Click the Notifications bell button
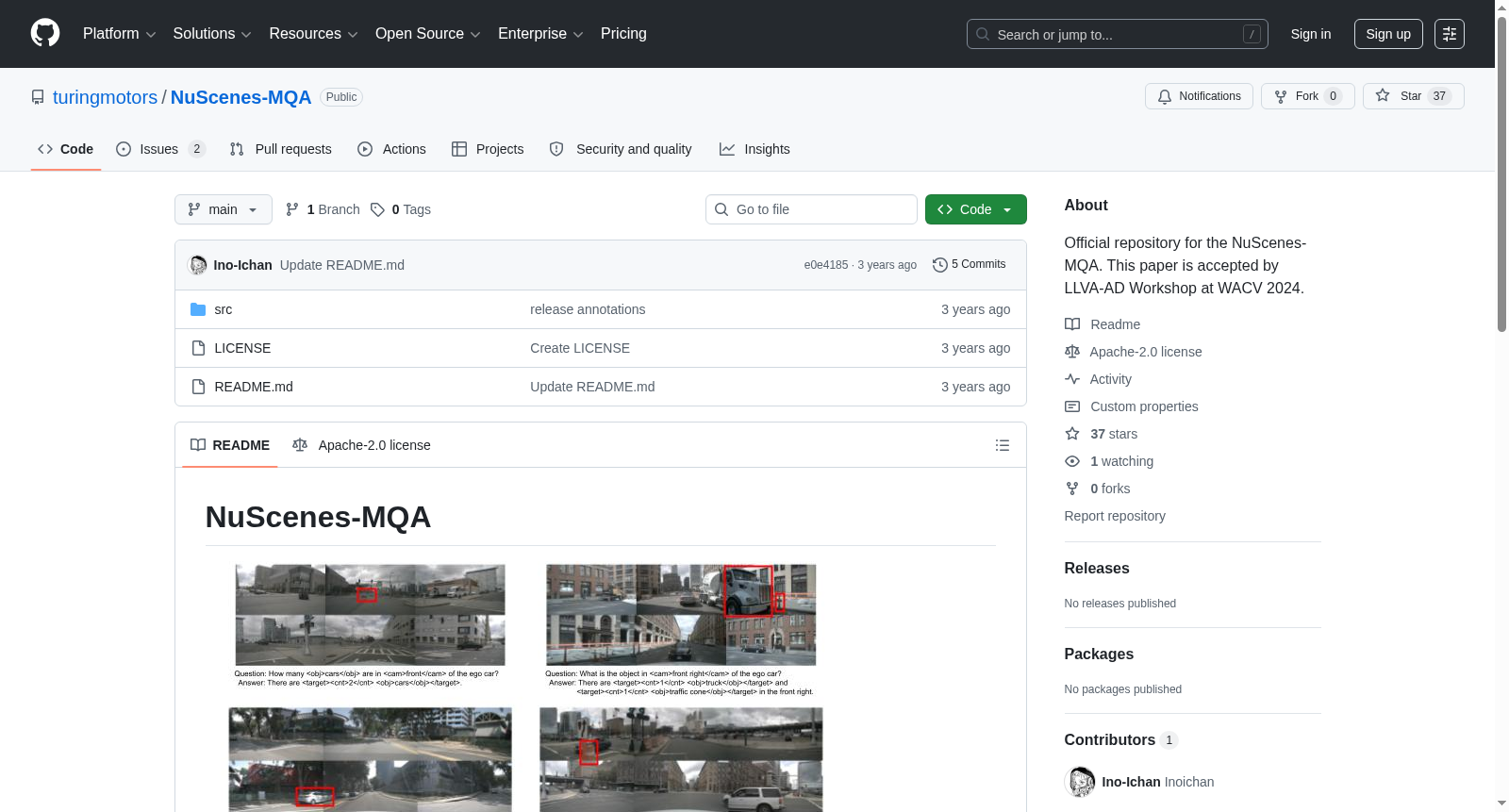Image resolution: width=1509 pixels, height=812 pixels. pyautogui.click(x=1199, y=96)
